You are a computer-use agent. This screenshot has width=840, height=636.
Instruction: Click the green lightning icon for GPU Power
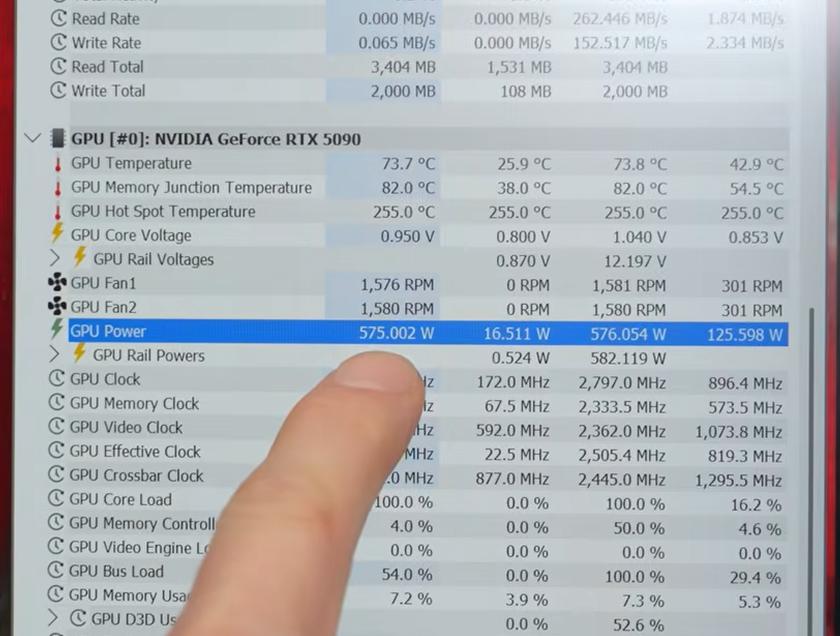[x=57, y=328]
